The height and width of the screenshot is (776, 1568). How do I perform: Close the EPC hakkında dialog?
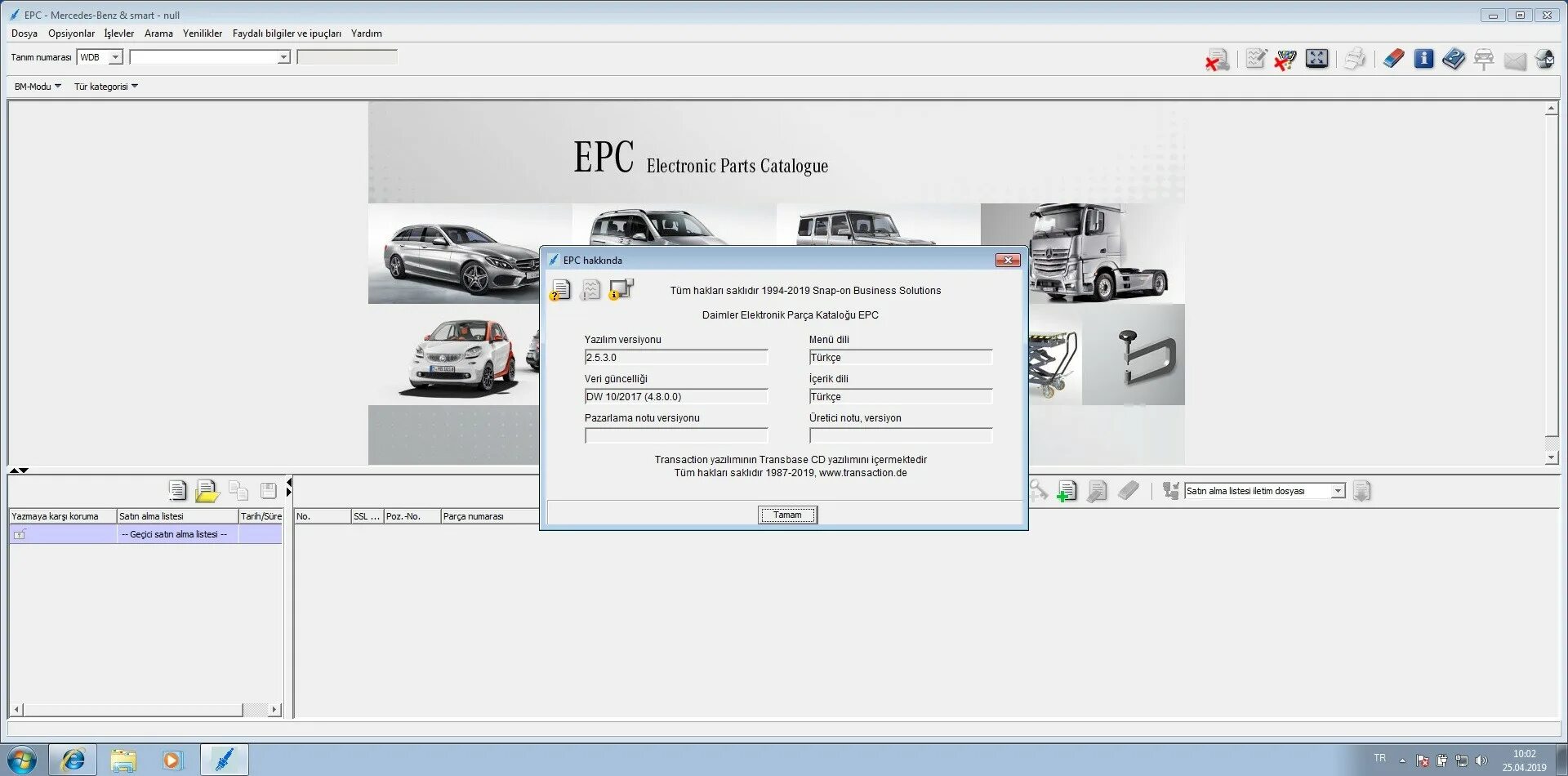[1008, 260]
